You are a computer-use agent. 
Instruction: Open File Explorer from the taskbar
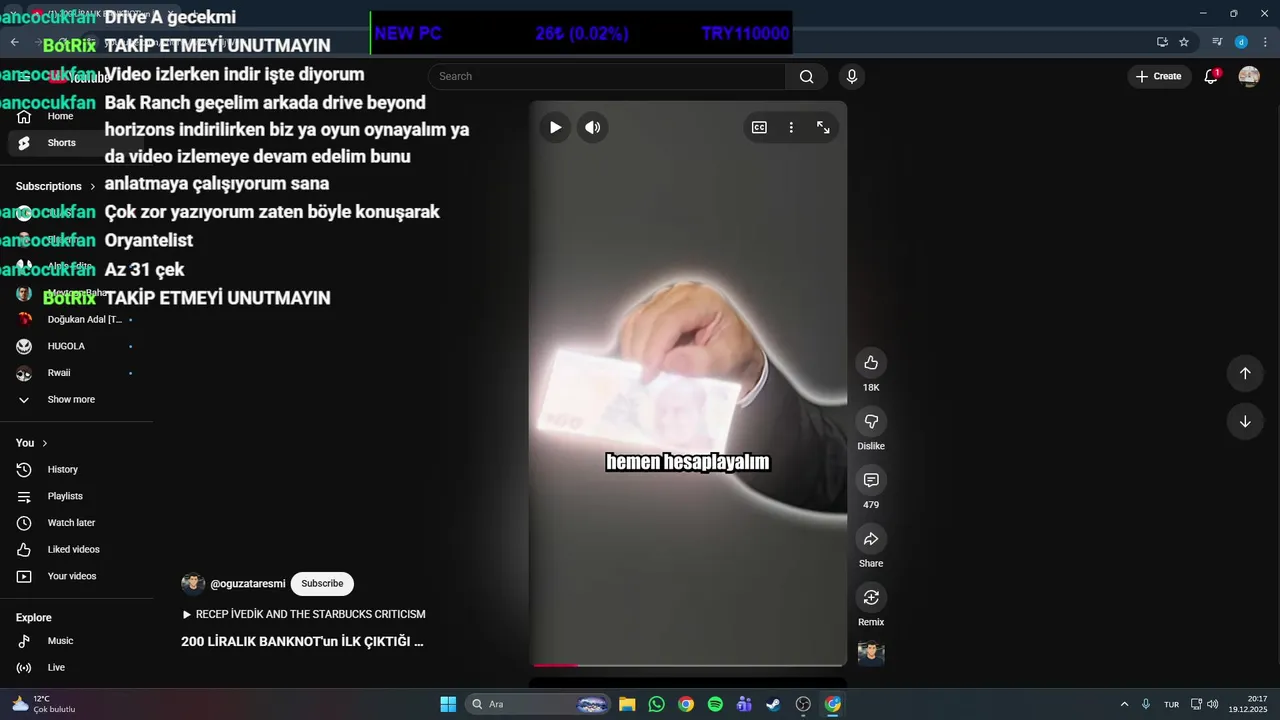click(627, 704)
